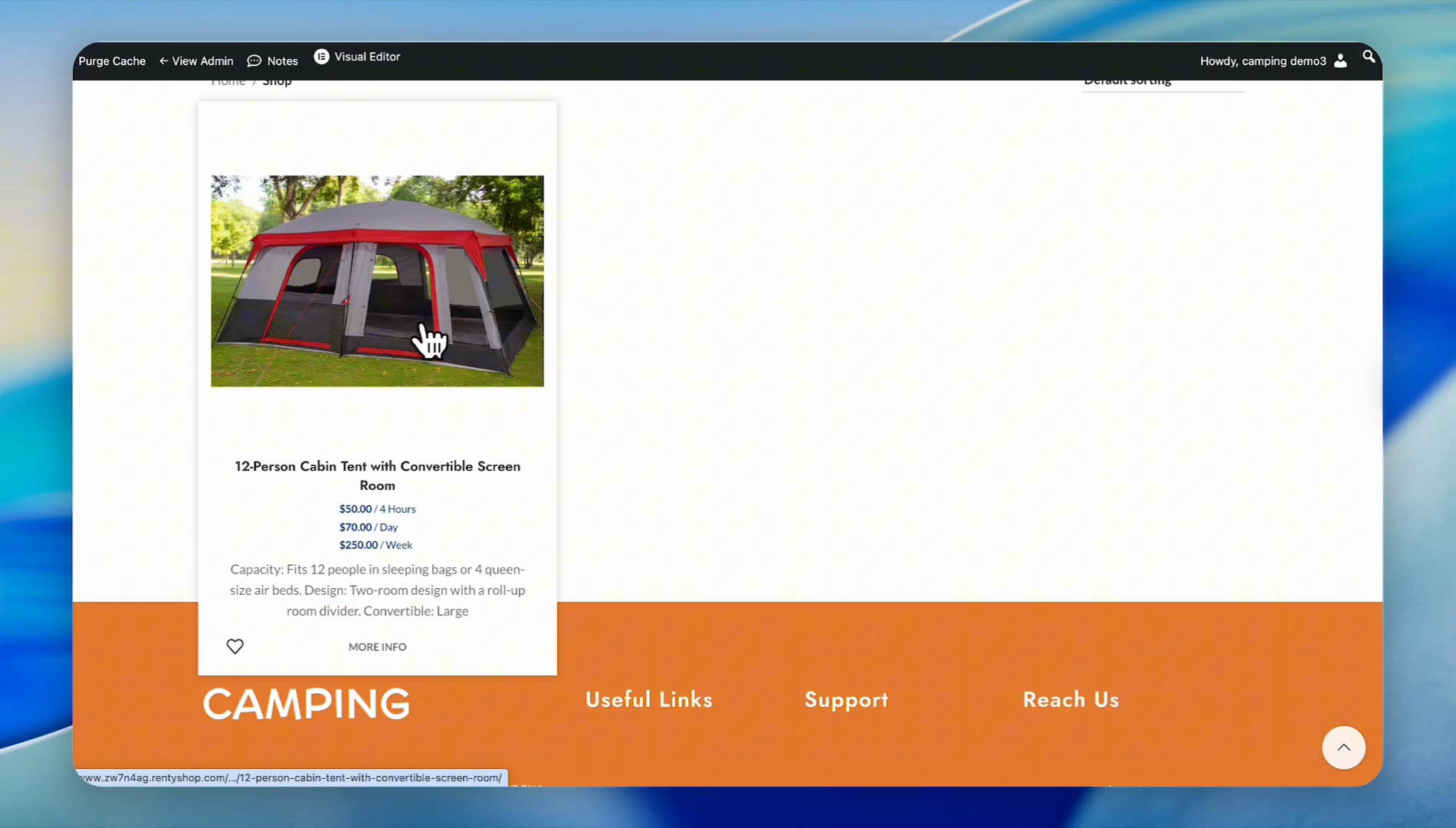Viewport: 1456px width, 828px height.
Task: Click the Reach Us footer heading
Action: point(1071,699)
